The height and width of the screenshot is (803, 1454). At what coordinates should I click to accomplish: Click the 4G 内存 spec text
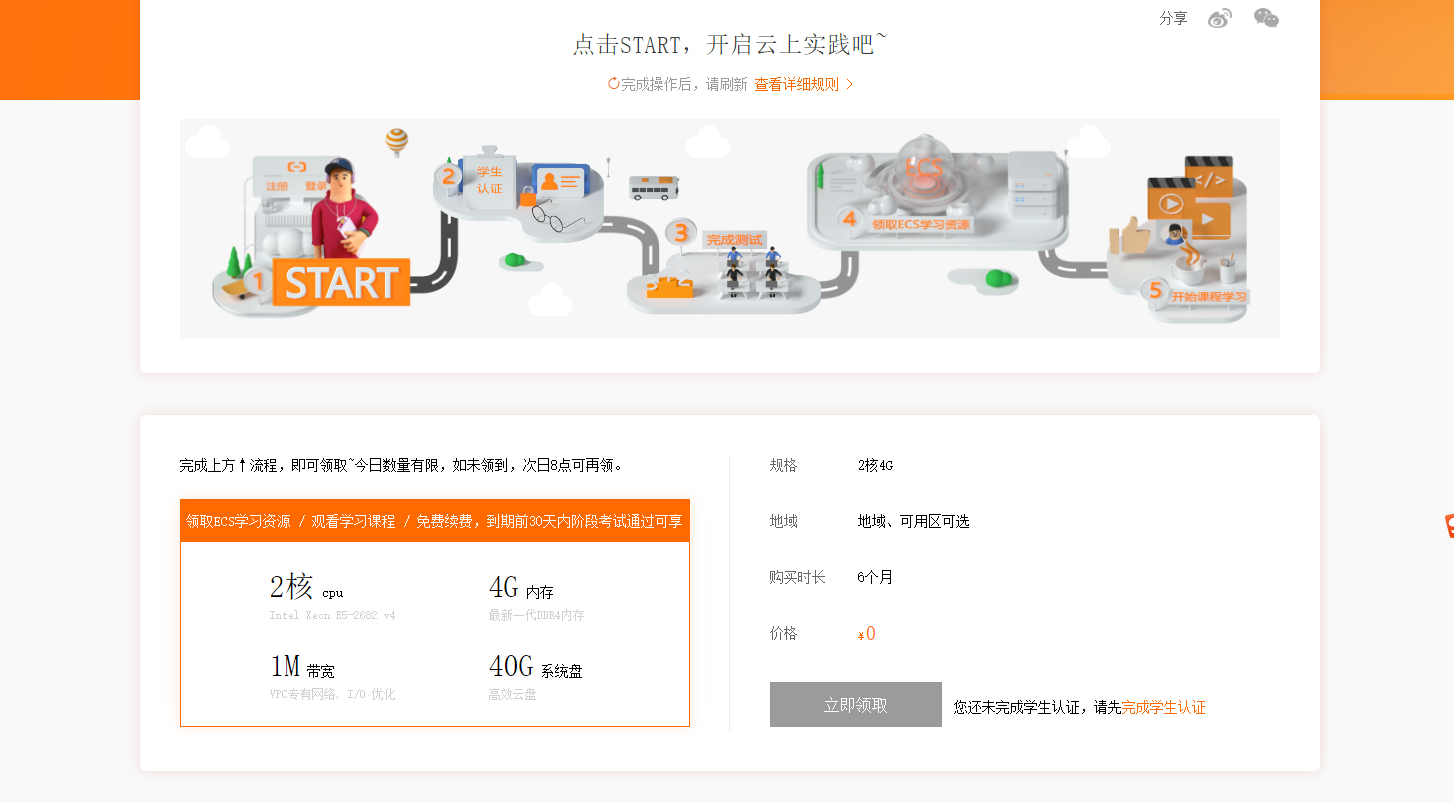(x=521, y=588)
